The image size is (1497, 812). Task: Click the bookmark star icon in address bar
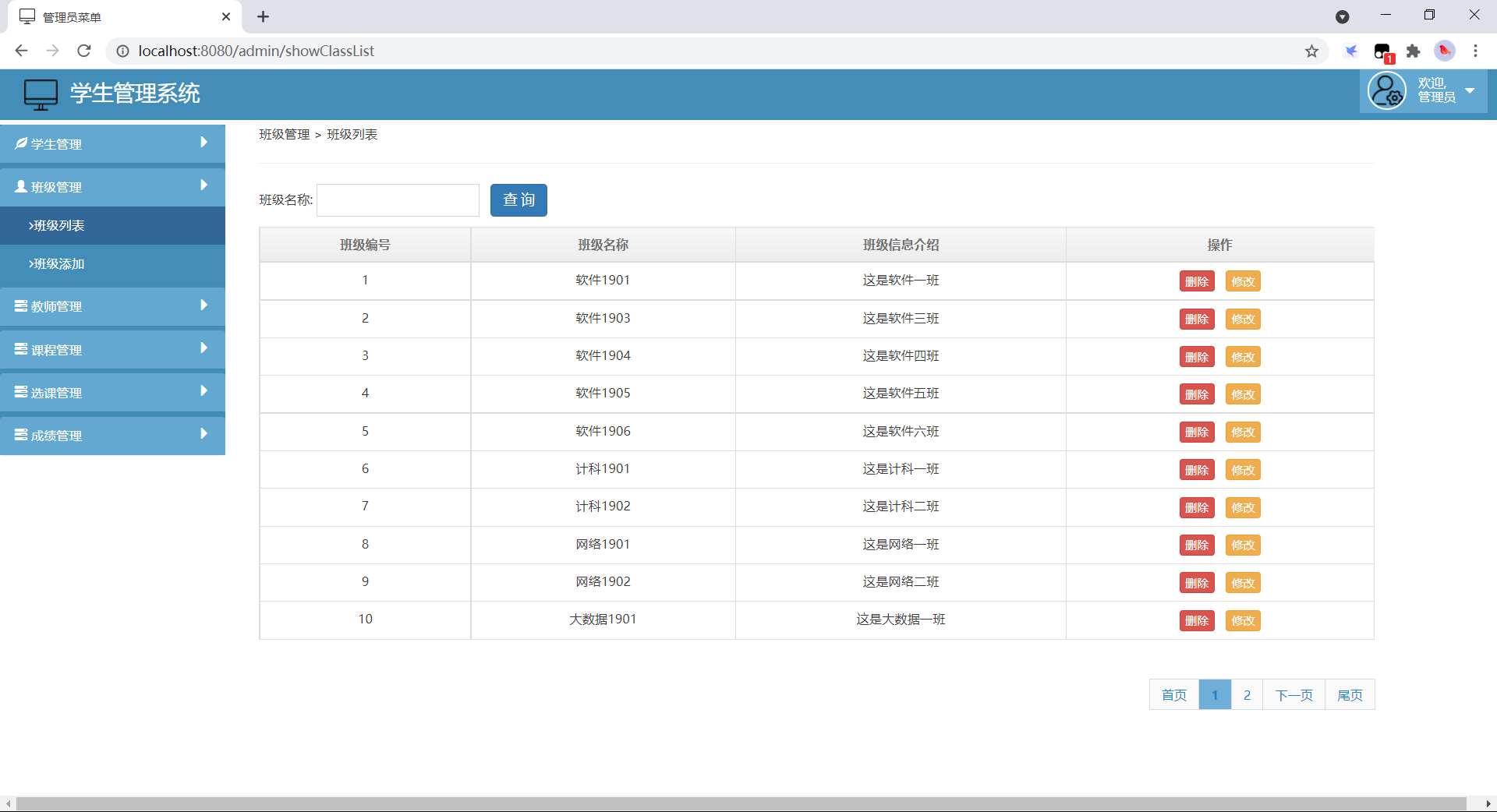tap(1311, 51)
